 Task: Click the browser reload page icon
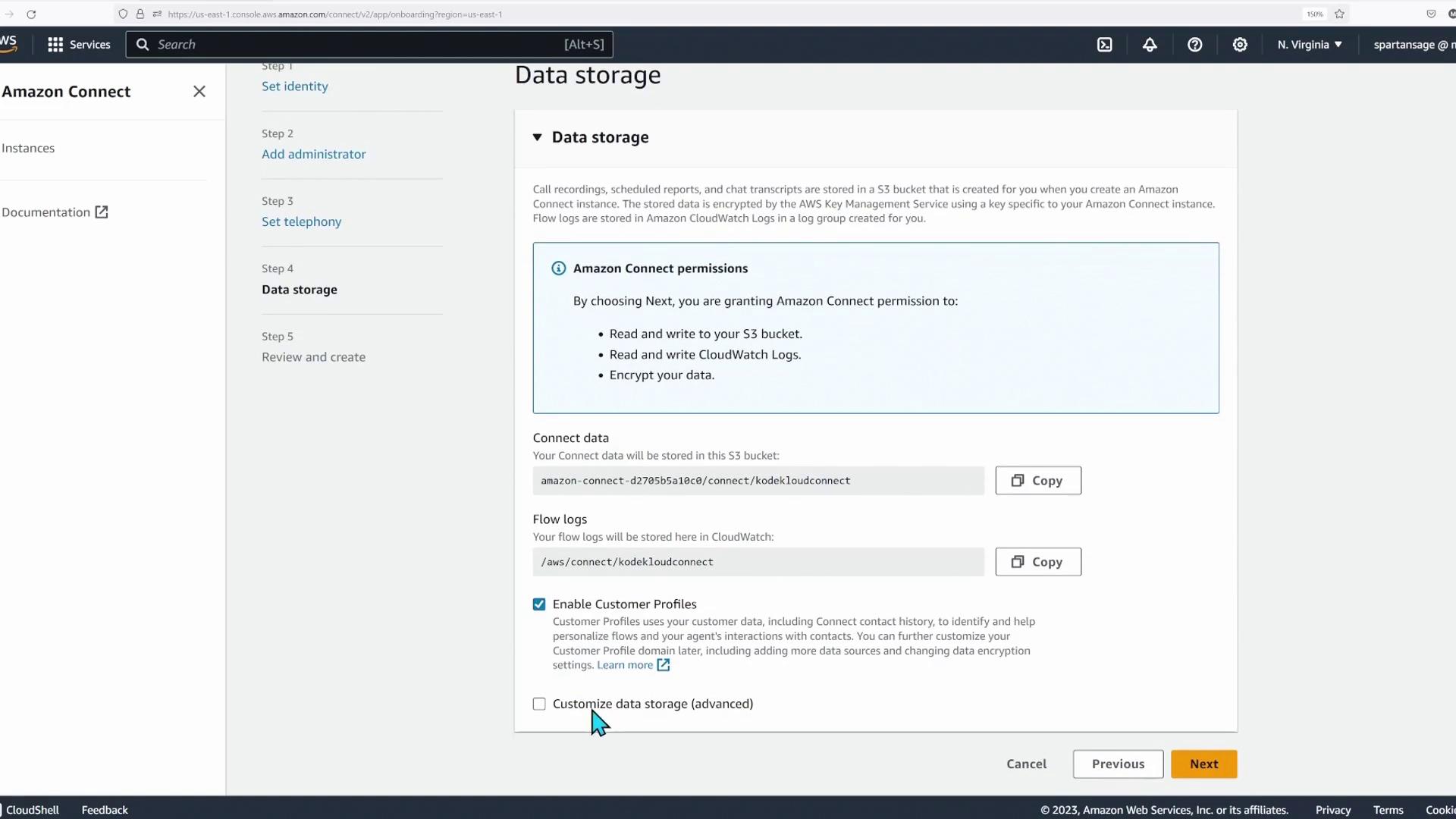point(31,14)
